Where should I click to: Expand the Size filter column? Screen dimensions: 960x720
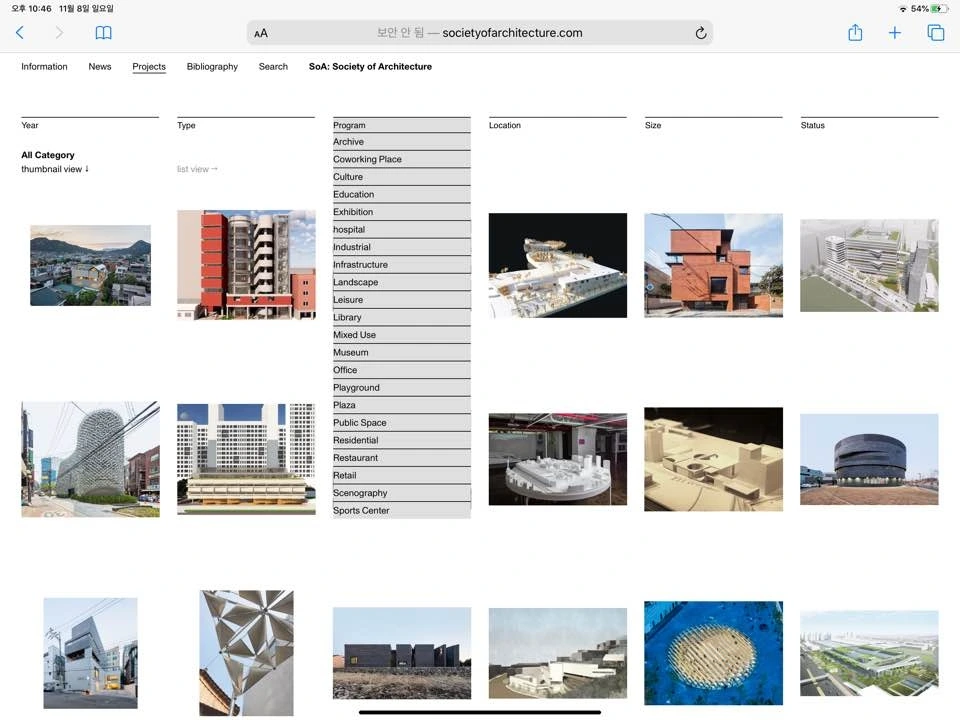(x=713, y=125)
